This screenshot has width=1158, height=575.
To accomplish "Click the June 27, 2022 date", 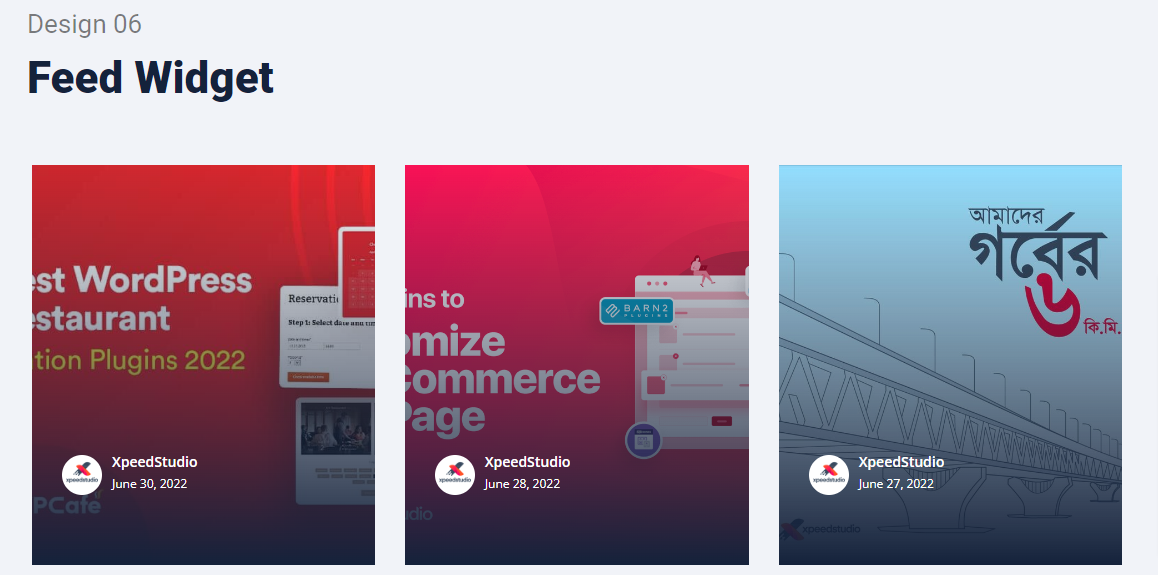I will tap(896, 484).
